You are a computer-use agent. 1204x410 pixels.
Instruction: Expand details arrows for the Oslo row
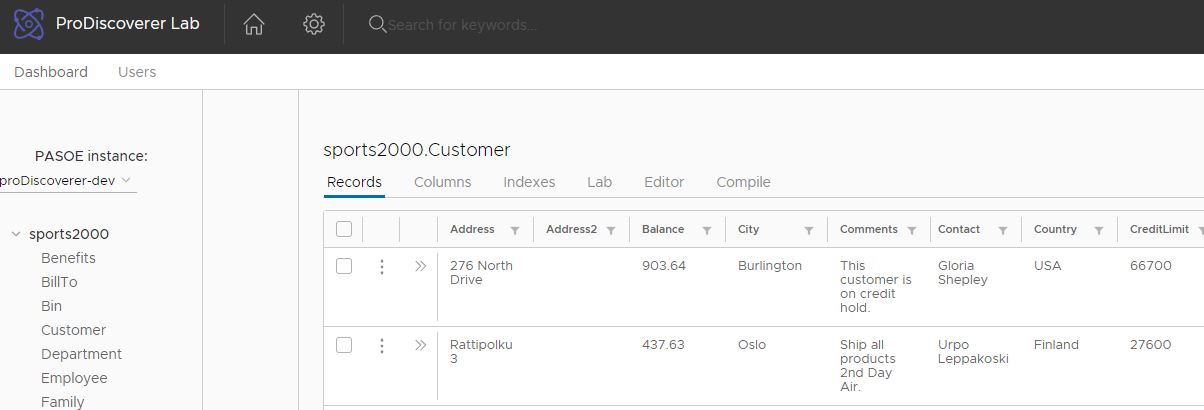(x=420, y=345)
